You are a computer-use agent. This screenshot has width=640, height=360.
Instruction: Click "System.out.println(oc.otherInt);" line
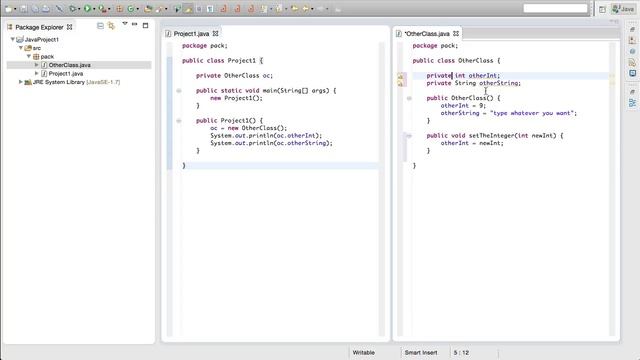(x=266, y=136)
